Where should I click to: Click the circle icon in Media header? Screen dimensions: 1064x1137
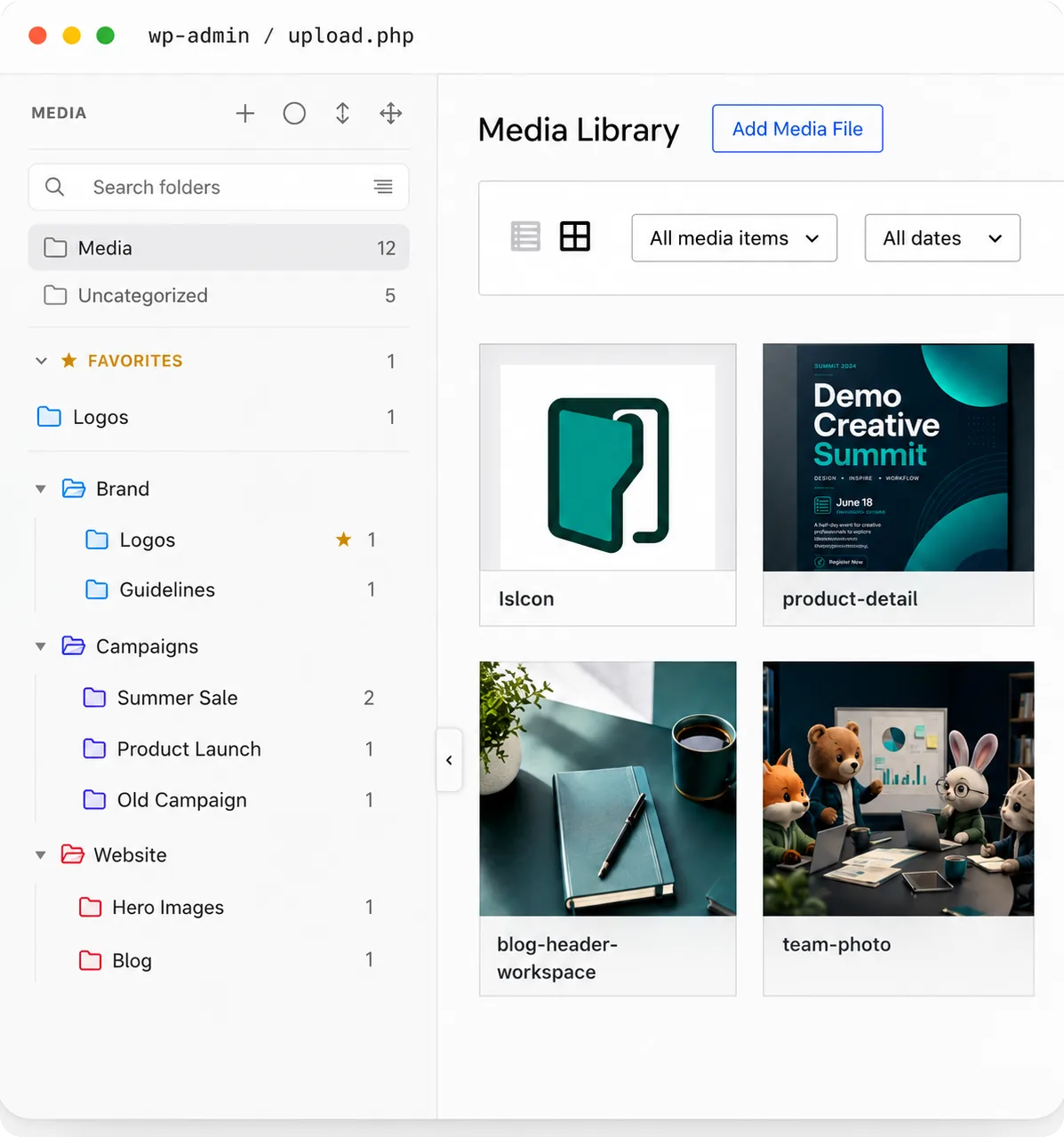[x=294, y=113]
